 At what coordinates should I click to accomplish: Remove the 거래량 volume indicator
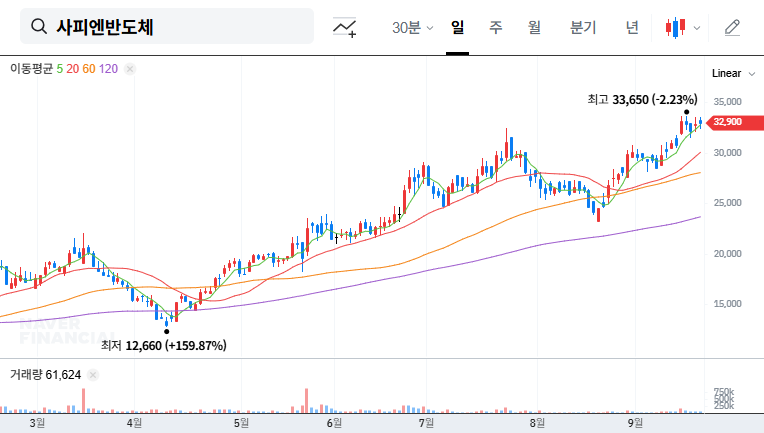[x=93, y=375]
